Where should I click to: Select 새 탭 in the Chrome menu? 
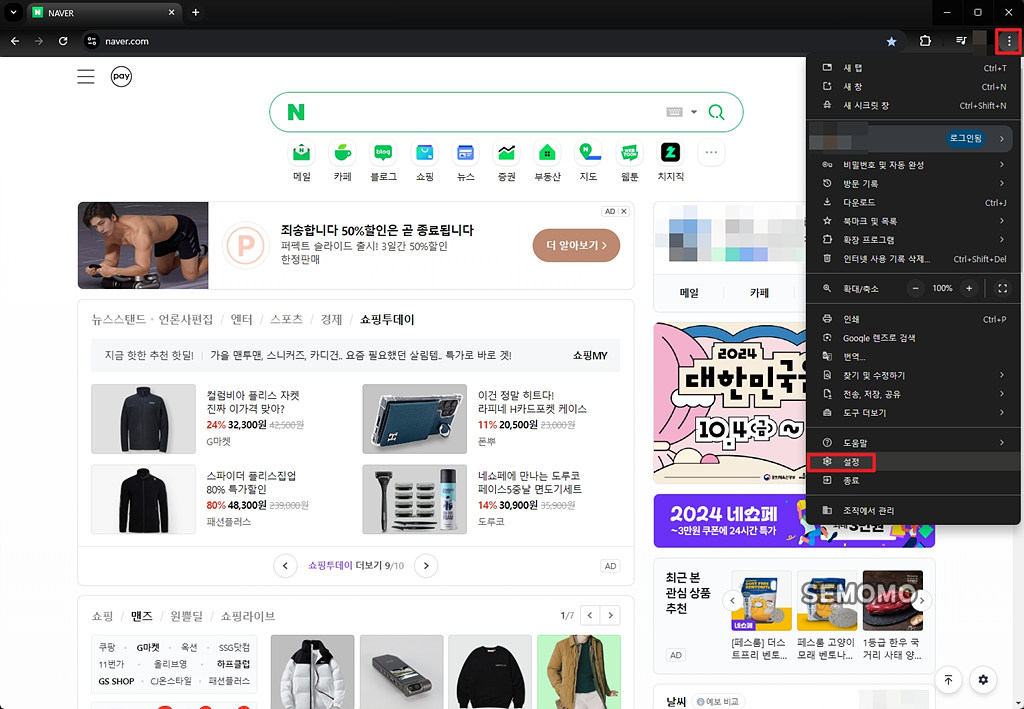(x=914, y=68)
